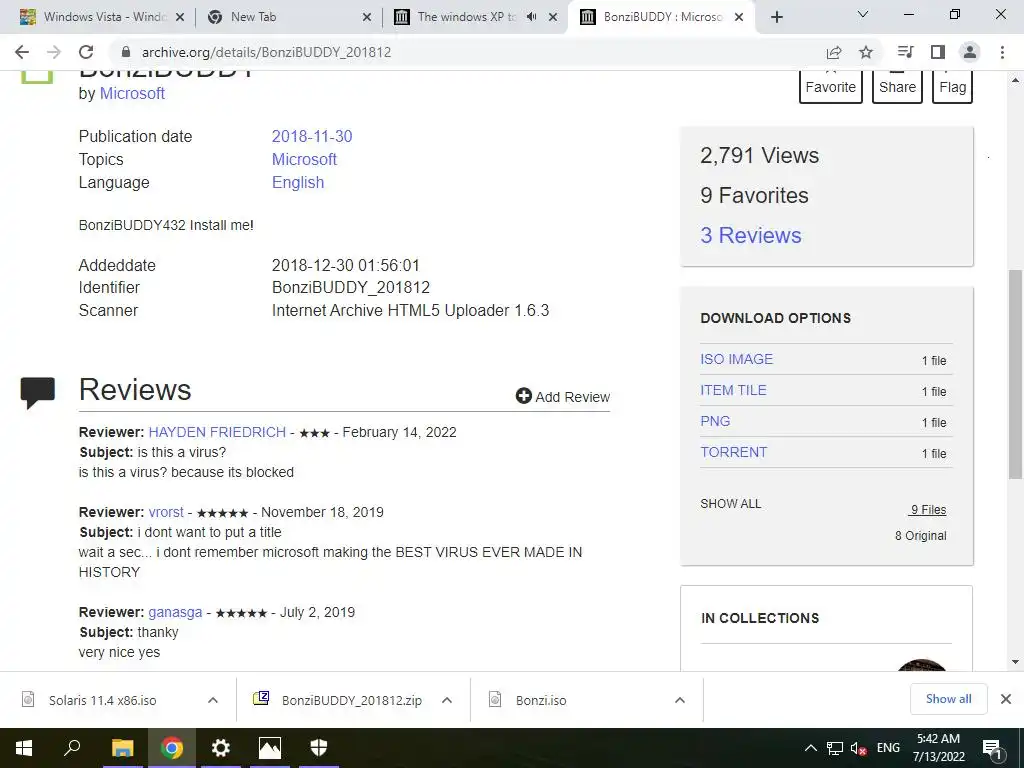Open the Microsoft author link

pyautogui.click(x=132, y=93)
